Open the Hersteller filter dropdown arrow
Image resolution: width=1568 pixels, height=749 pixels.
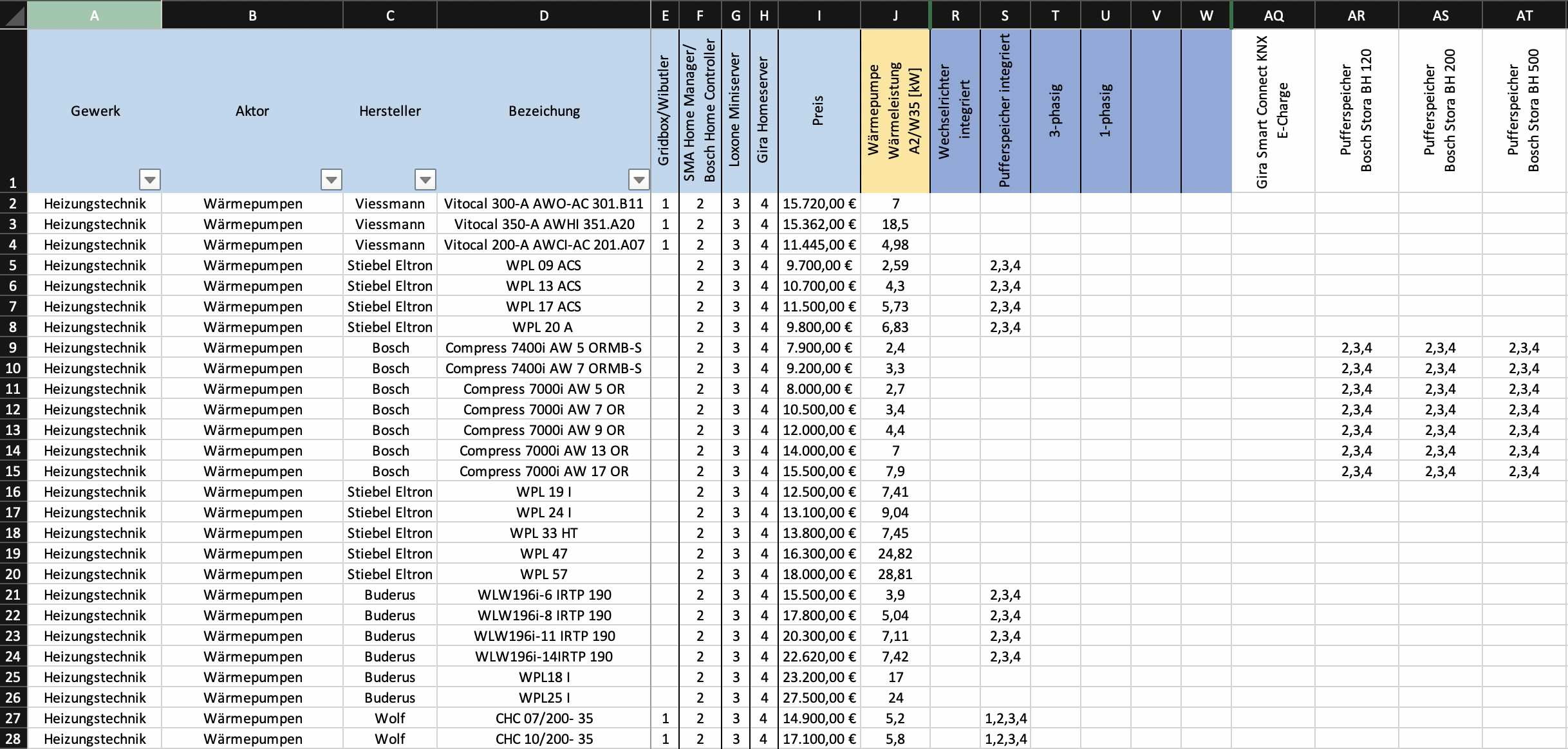click(425, 180)
